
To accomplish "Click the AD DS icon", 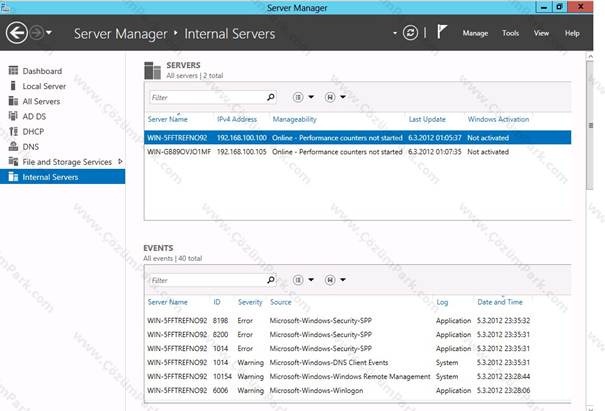I will [13, 116].
